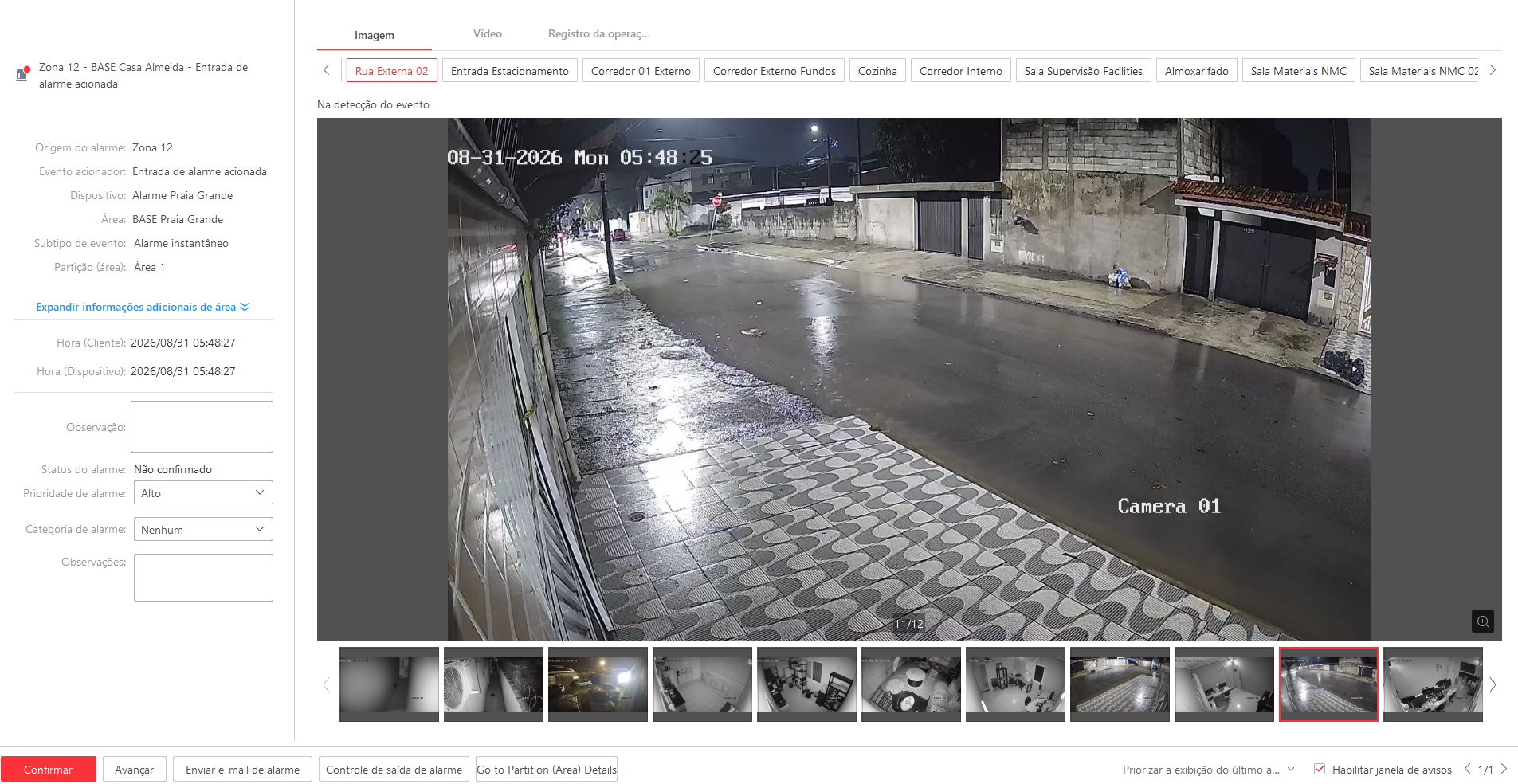This screenshot has height=784, width=1518.
Task: Show previous thumbnails with left arrow
Action: click(x=326, y=684)
